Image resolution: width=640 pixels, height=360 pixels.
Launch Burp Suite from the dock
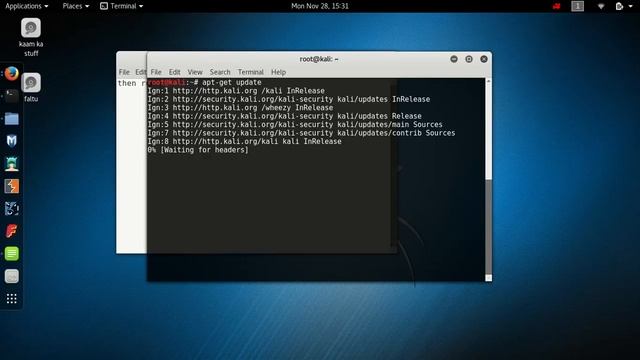point(11,186)
